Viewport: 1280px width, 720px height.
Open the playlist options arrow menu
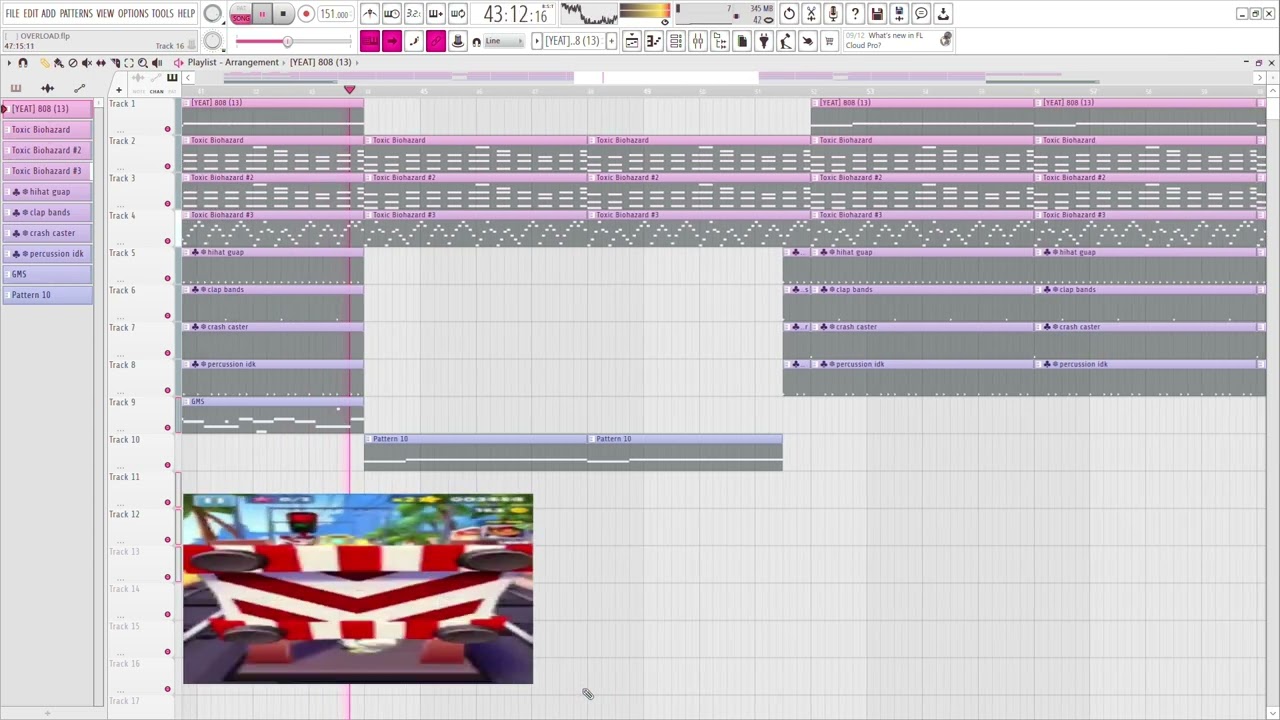click(9, 63)
